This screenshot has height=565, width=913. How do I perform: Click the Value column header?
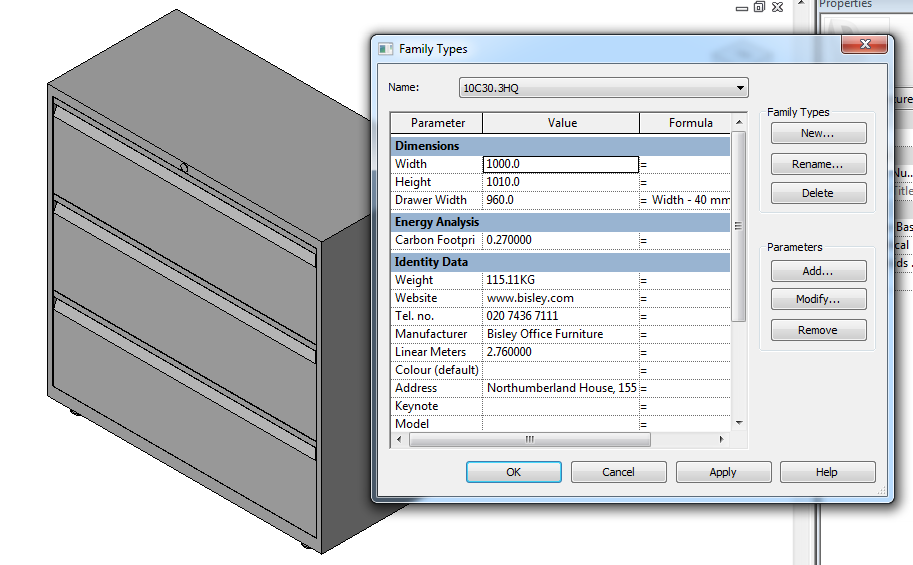click(x=561, y=123)
